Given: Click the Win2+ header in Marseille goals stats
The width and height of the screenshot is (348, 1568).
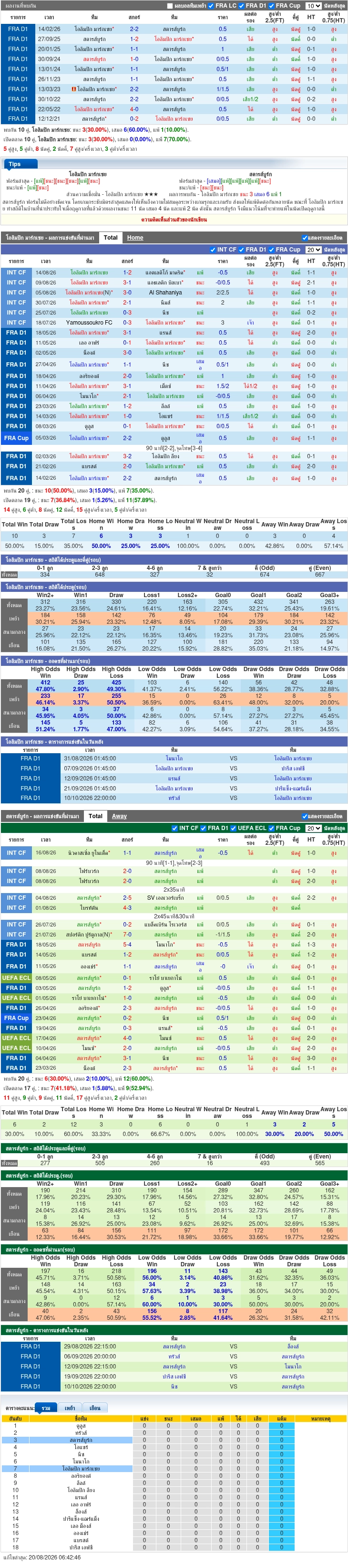Looking at the screenshot, I should 45,595.
